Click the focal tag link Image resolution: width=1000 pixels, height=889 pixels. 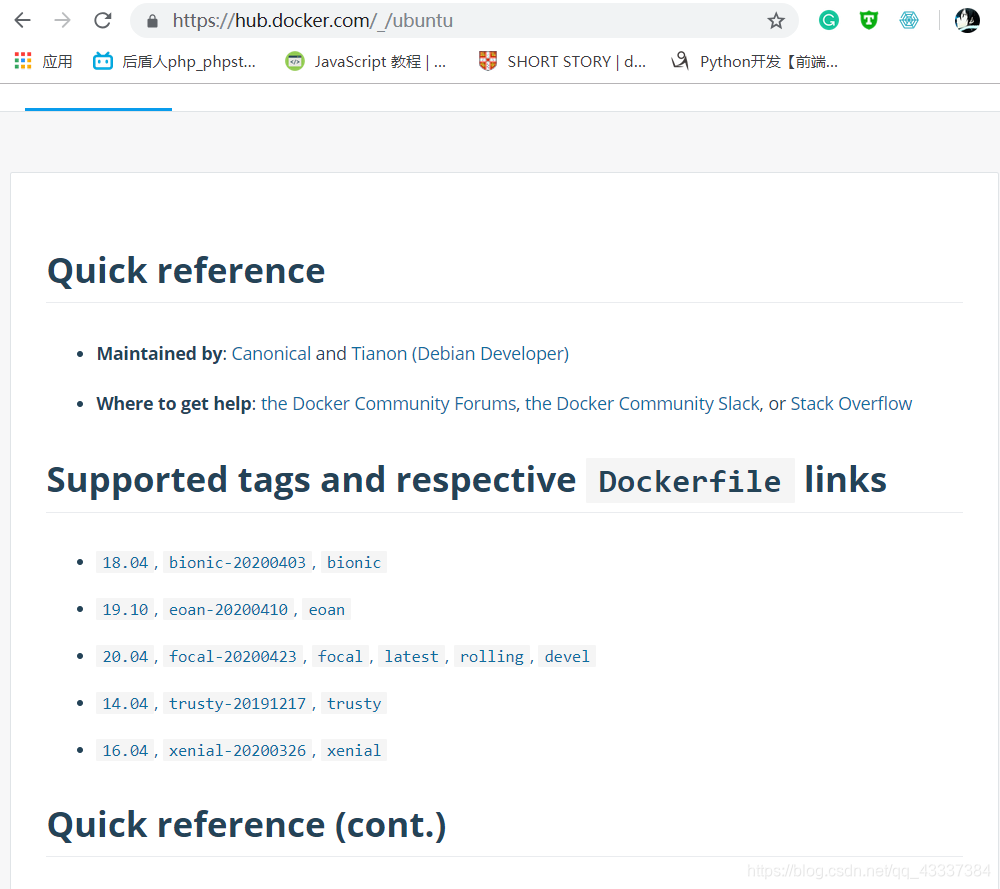340,656
